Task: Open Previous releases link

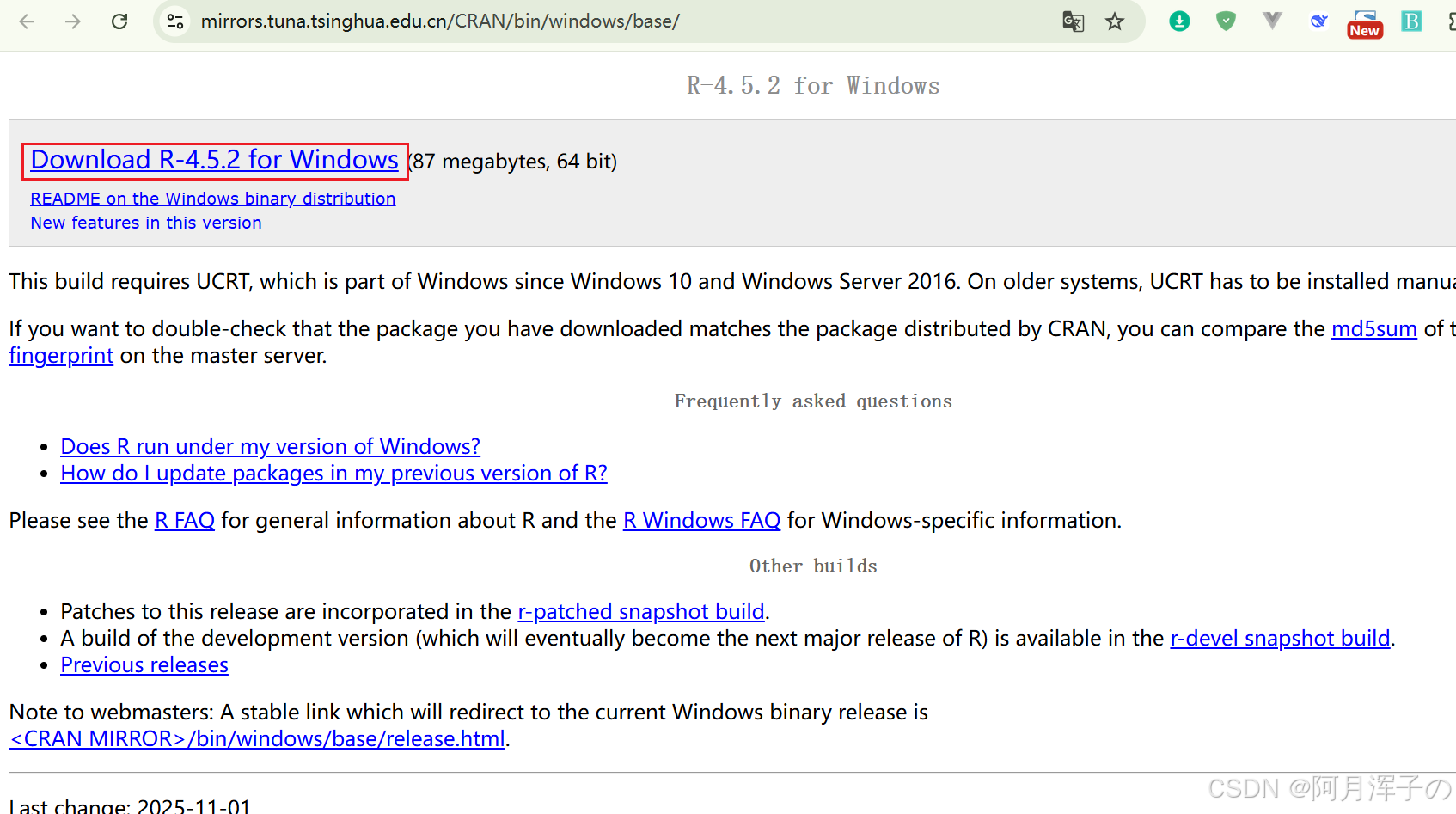Action: point(144,665)
